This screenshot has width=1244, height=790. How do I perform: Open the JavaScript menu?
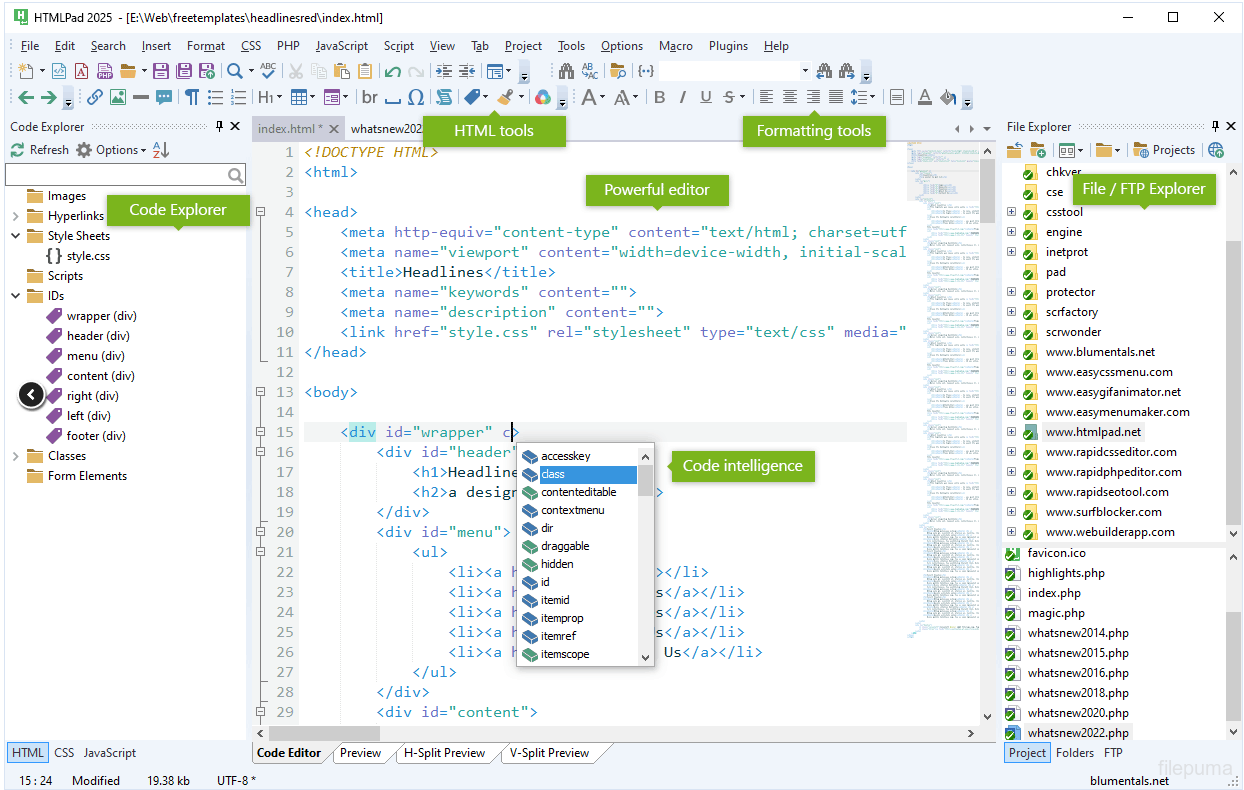(x=341, y=46)
